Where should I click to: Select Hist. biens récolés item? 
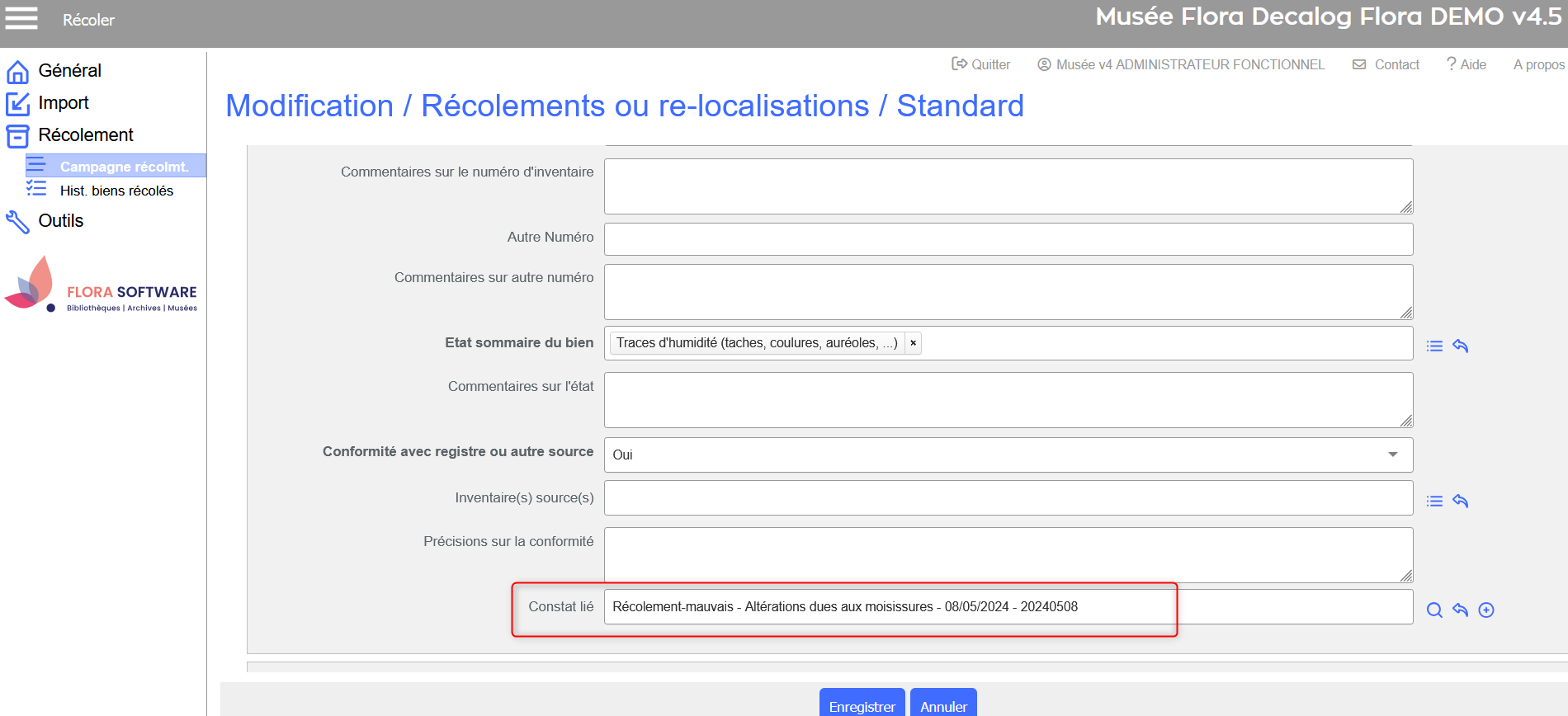[116, 191]
